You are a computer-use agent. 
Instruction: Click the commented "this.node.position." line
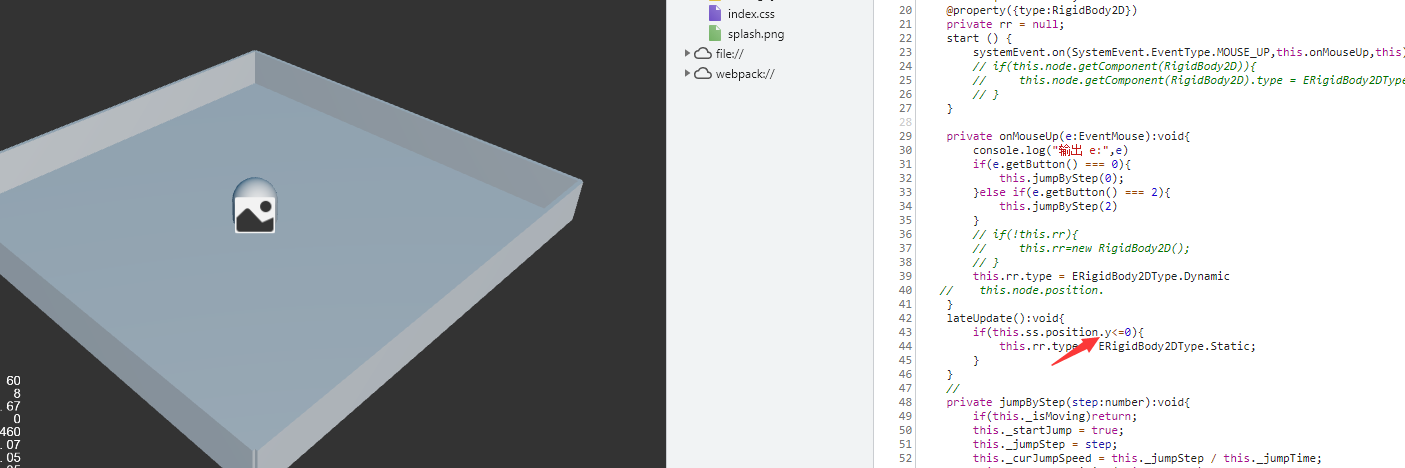pos(1022,290)
